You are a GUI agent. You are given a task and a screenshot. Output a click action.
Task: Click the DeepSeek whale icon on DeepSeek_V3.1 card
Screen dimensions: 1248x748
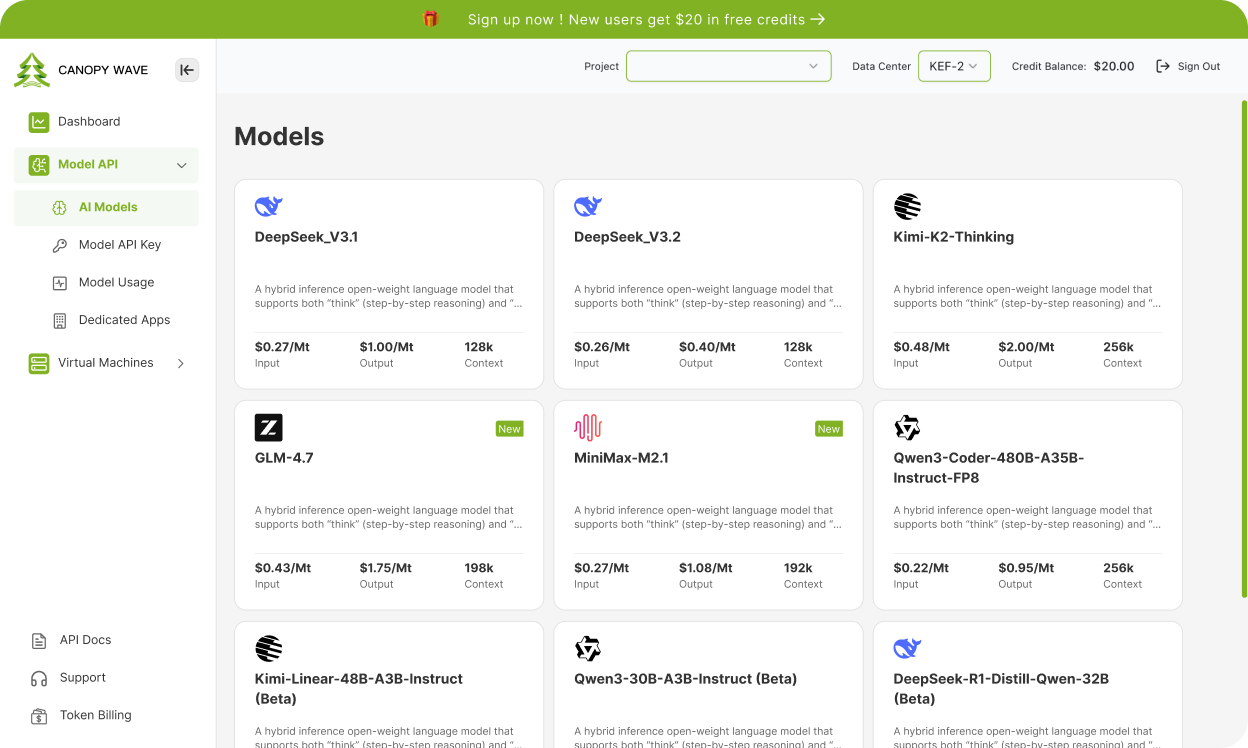[x=267, y=206]
